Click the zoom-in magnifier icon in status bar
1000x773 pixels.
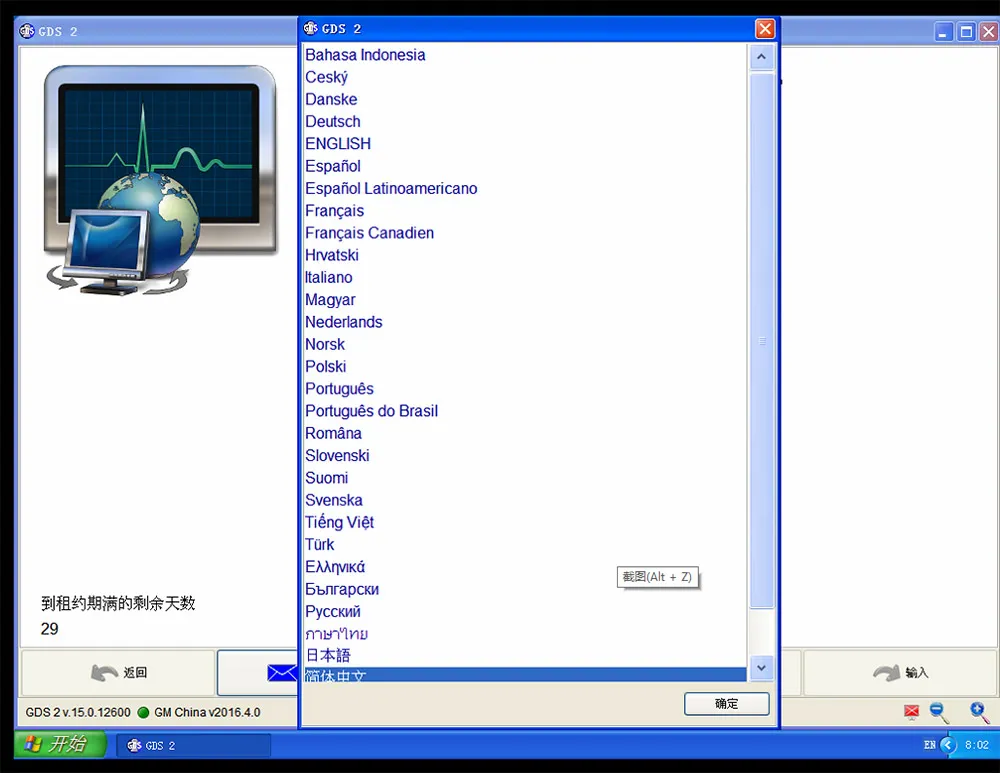(x=977, y=710)
